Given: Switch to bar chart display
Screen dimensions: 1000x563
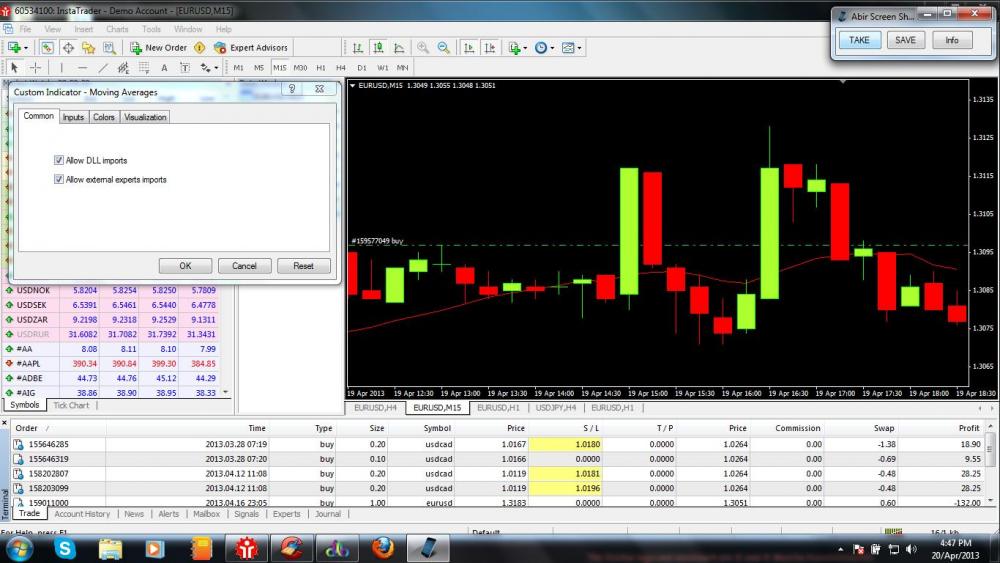Looking at the screenshot, I should pos(358,48).
